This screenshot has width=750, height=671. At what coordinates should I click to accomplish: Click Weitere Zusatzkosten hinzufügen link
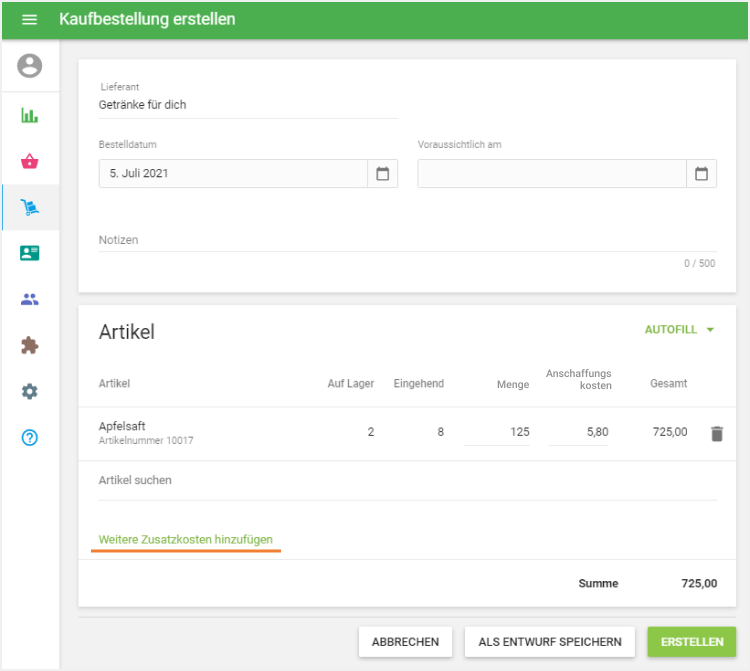185,540
